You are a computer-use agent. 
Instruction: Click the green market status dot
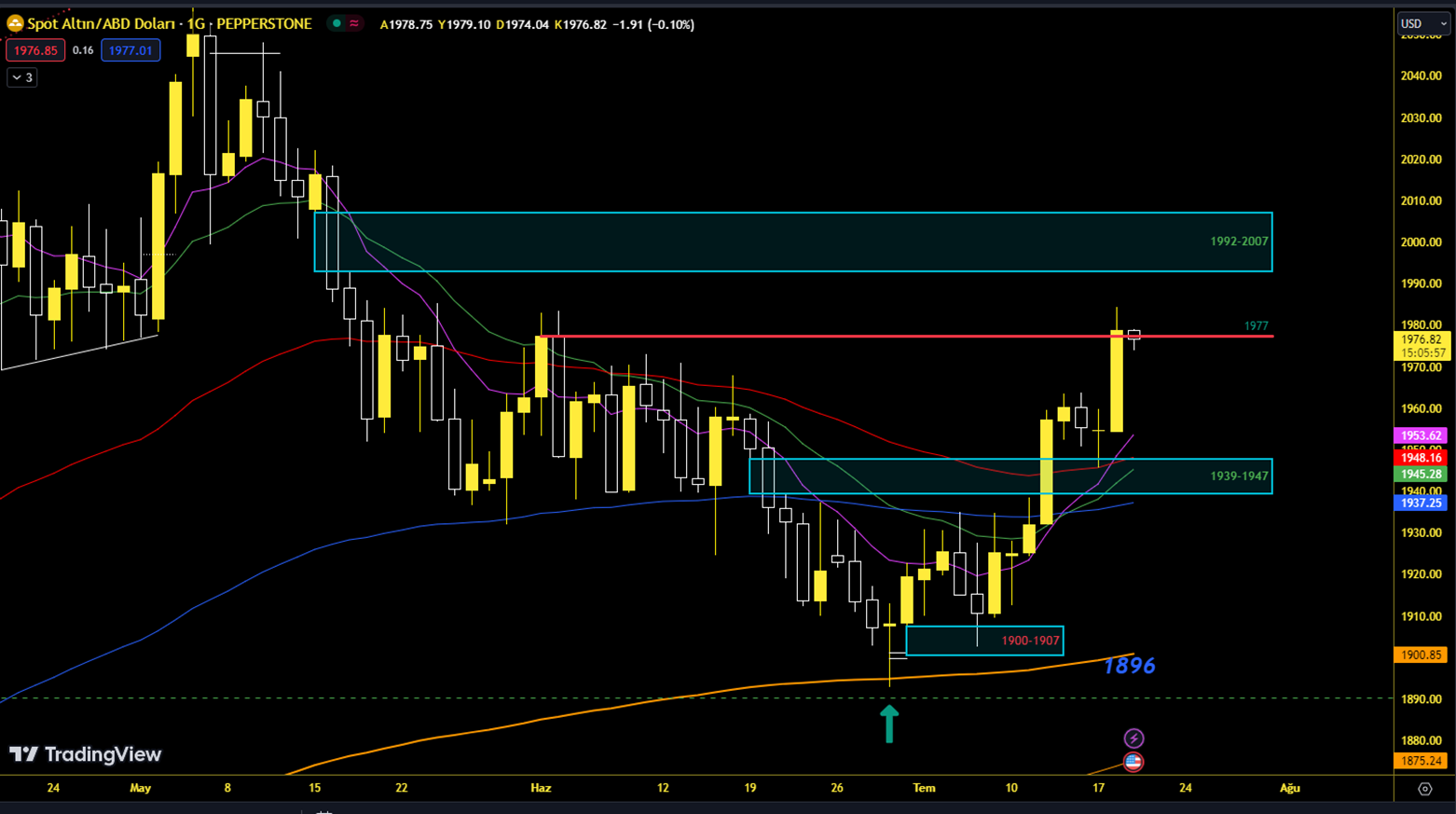(x=337, y=24)
